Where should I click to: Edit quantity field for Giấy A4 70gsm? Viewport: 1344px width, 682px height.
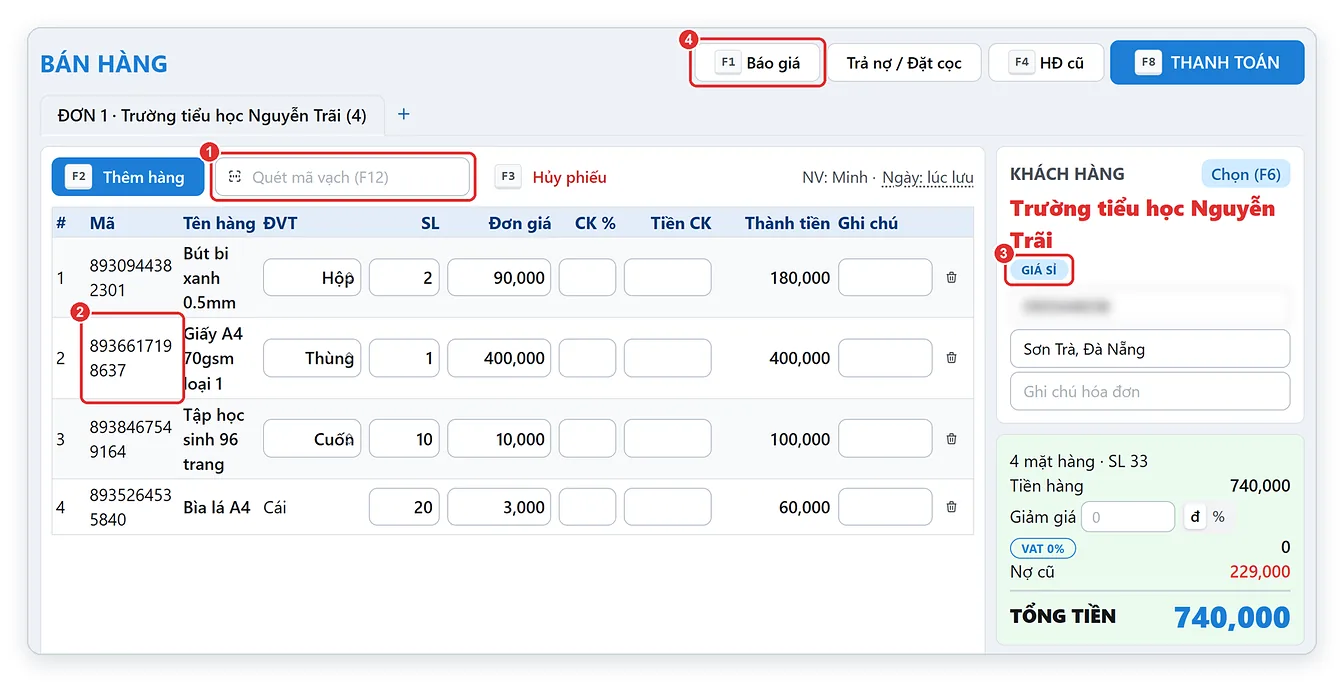pyautogui.click(x=404, y=358)
